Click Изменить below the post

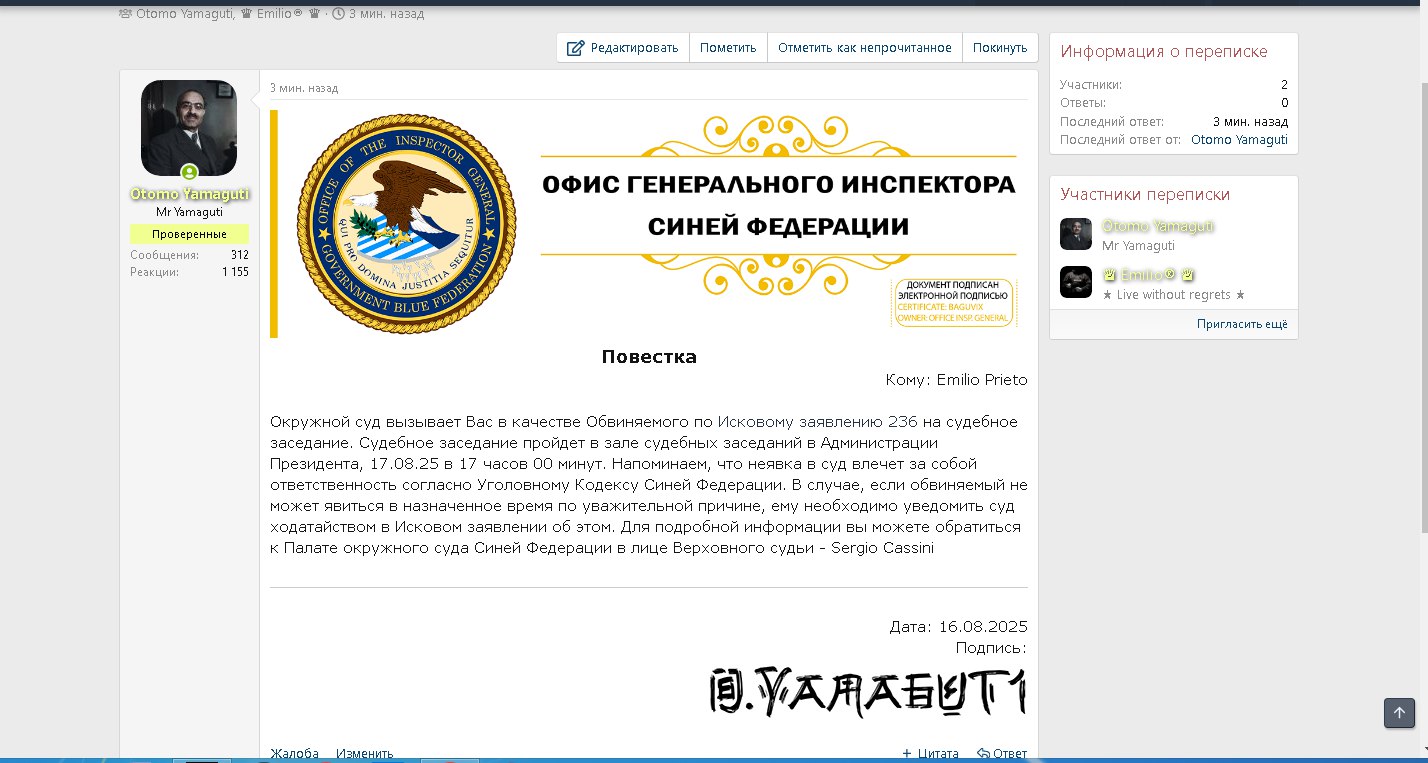point(364,754)
